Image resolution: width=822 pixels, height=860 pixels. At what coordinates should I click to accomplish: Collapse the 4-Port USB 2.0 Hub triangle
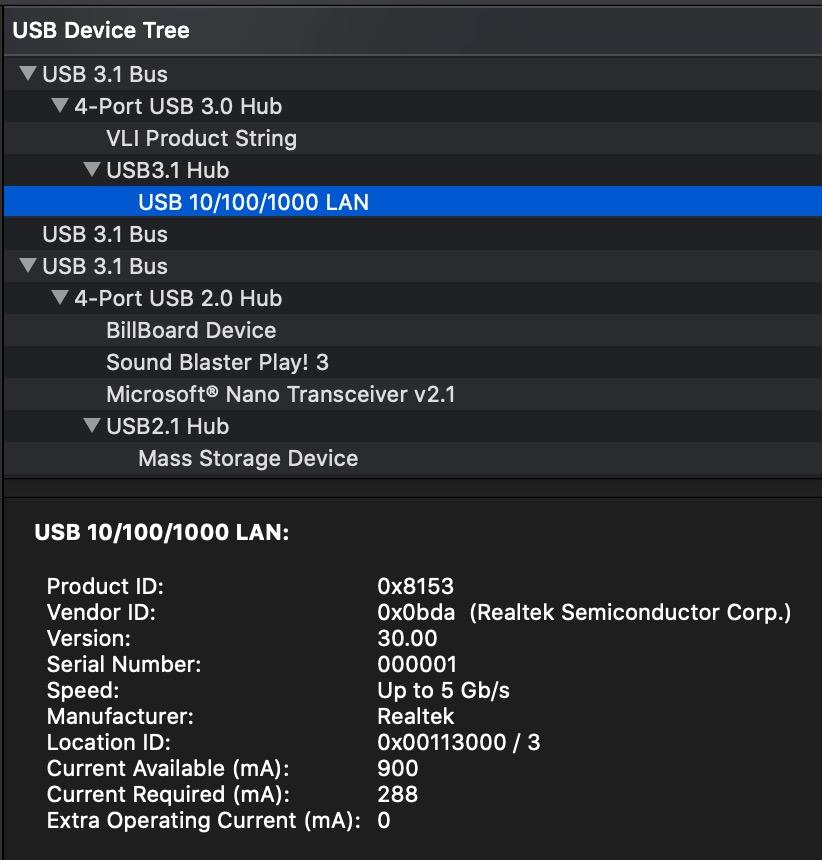tap(60, 298)
